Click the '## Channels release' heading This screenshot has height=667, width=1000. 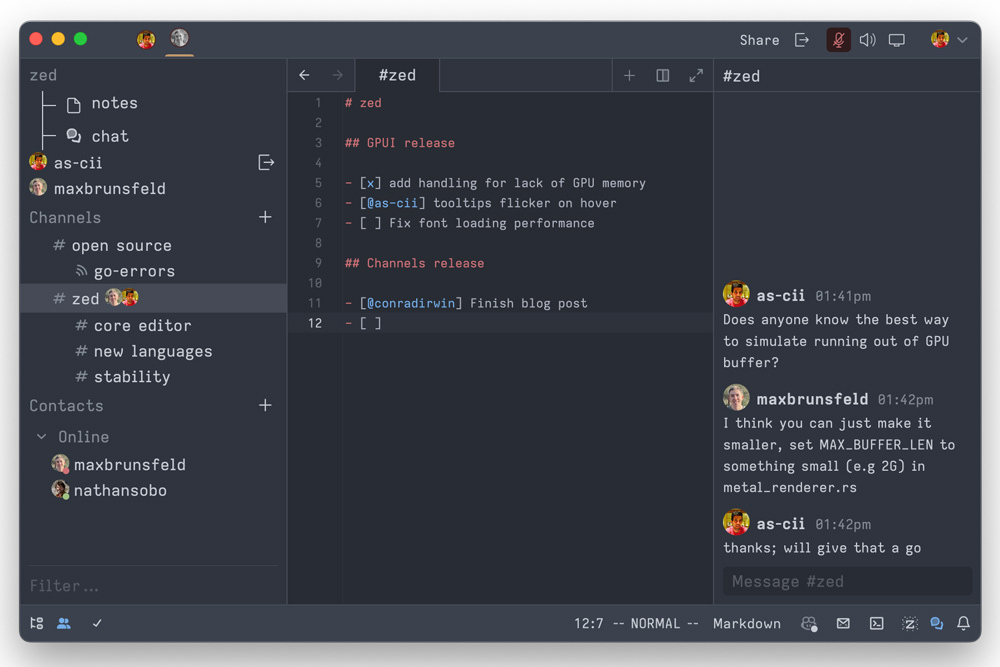pyautogui.click(x=415, y=263)
